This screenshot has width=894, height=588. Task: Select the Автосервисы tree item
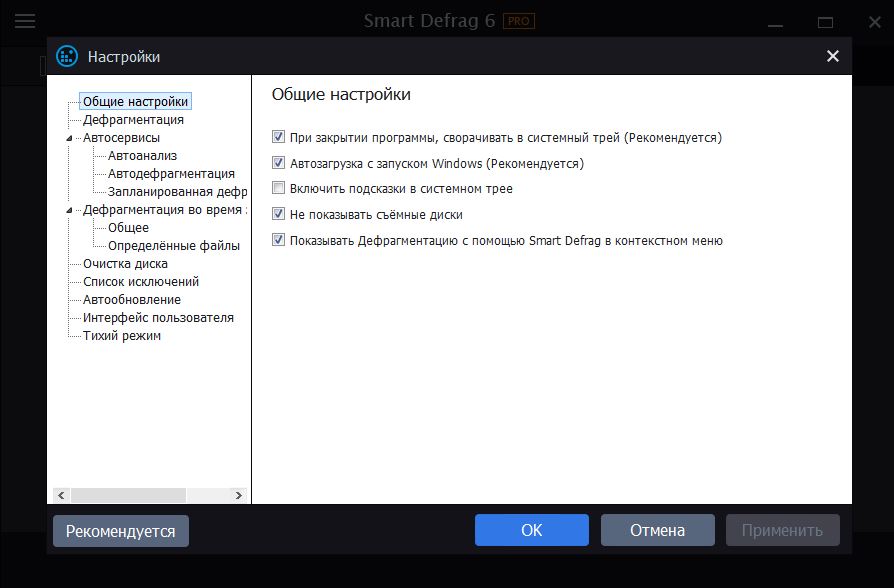point(121,137)
